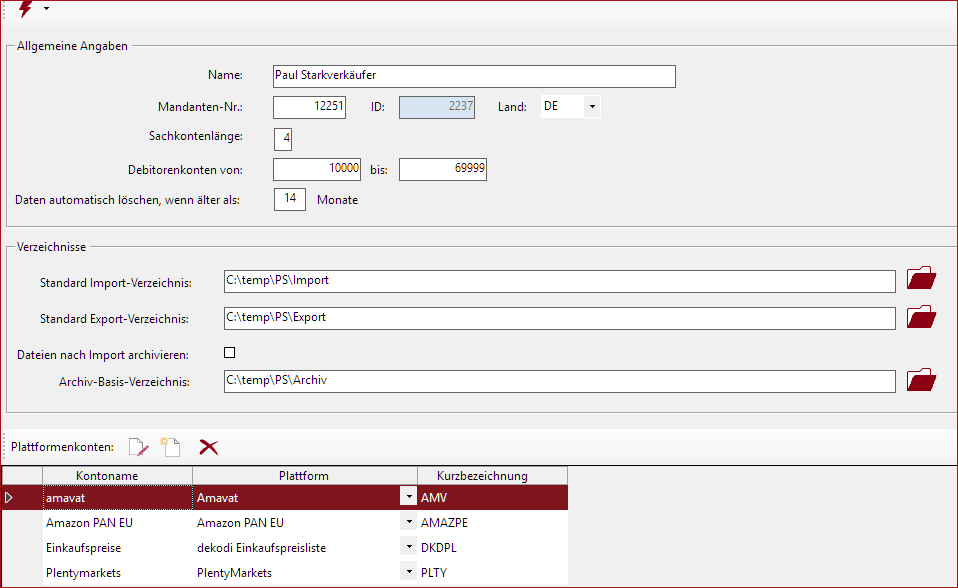
Task: Click the row selector arrow for amavat
Action: pos(11,497)
